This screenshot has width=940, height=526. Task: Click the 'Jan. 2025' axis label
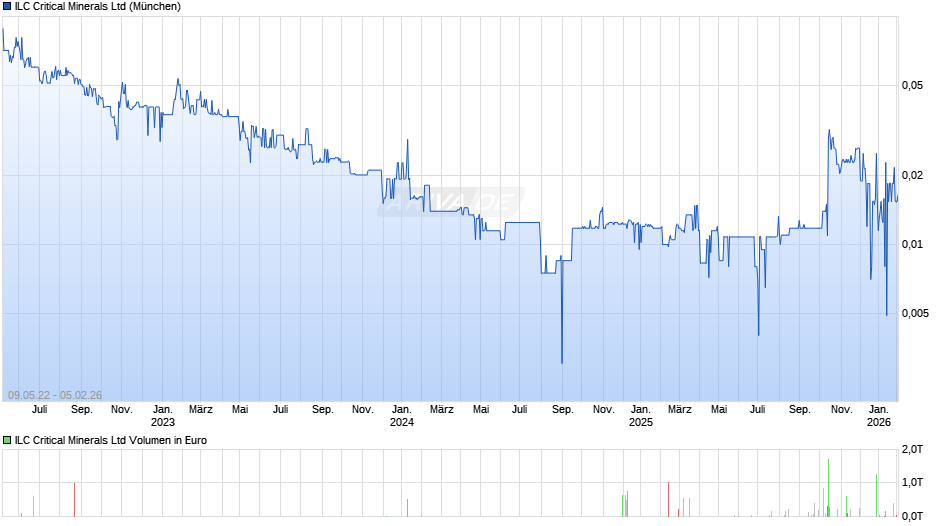[x=640, y=416]
